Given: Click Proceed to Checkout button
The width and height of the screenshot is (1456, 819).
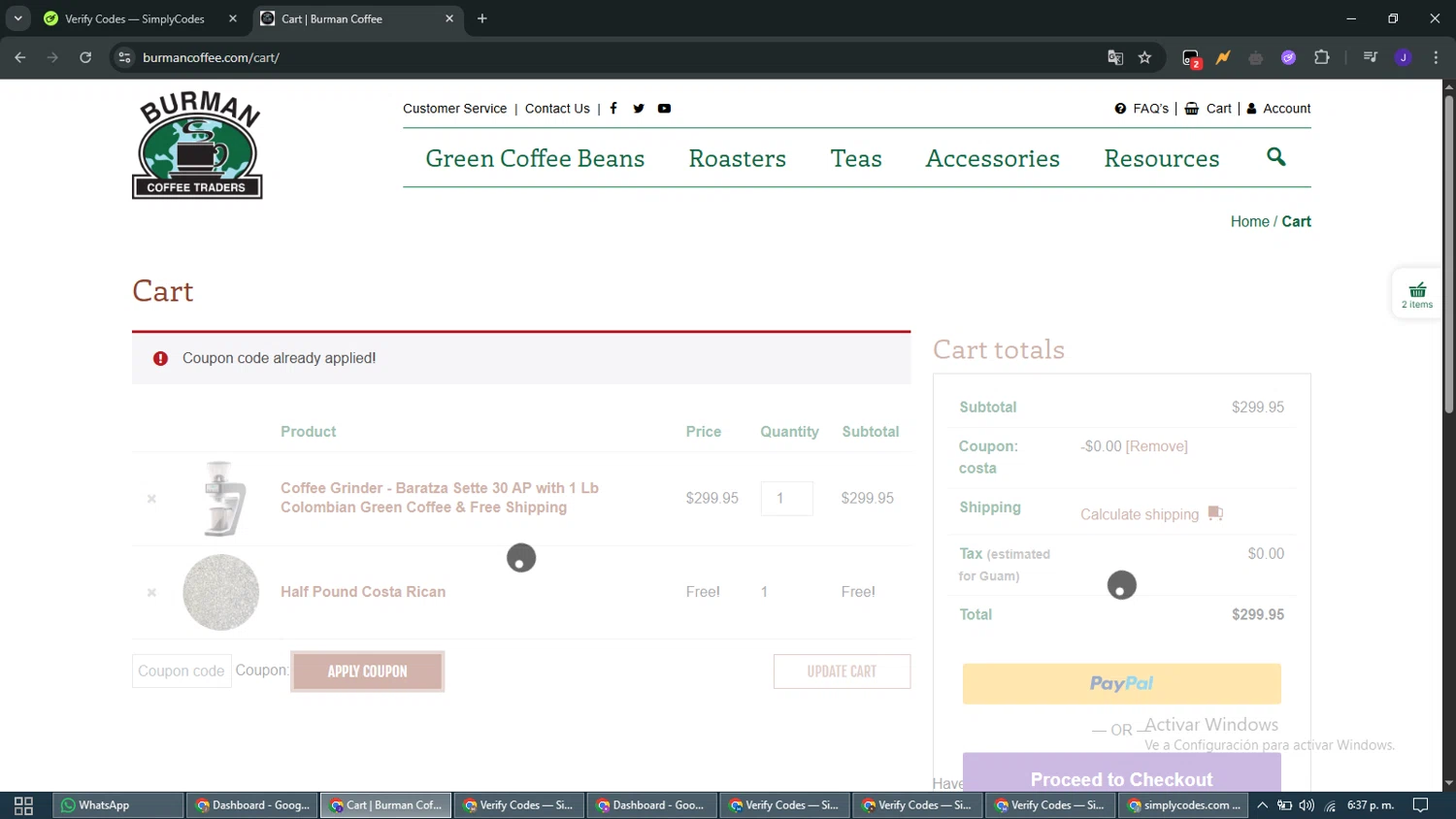Looking at the screenshot, I should click(1122, 773).
